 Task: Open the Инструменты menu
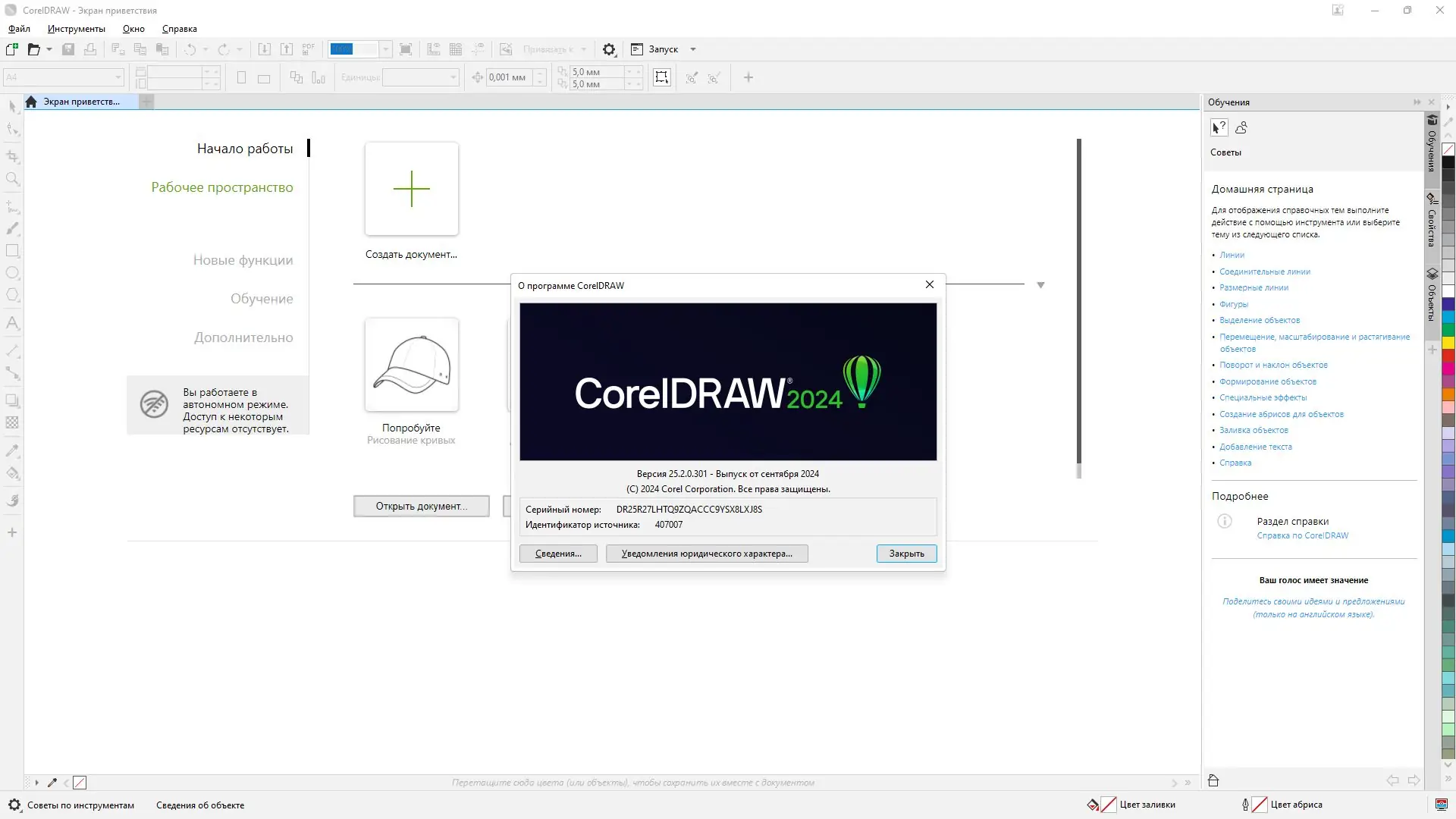click(x=76, y=29)
